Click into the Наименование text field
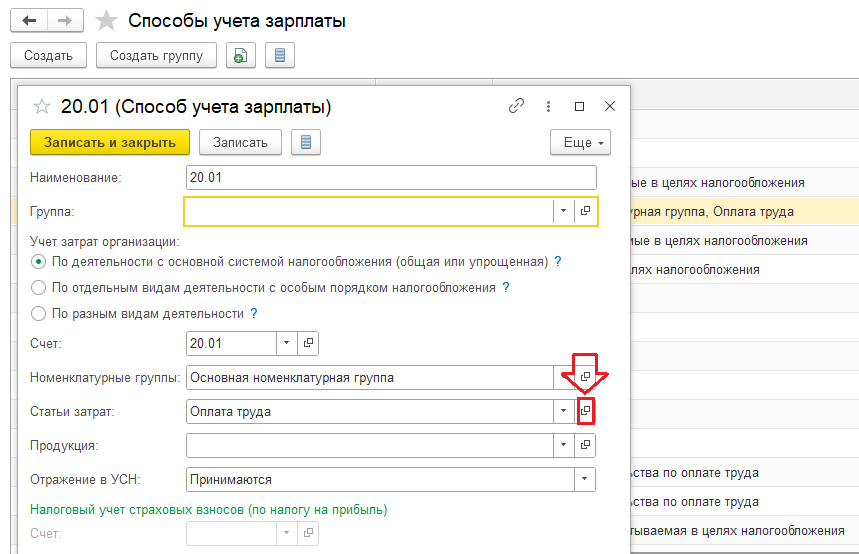The height and width of the screenshot is (554, 859). [x=391, y=178]
